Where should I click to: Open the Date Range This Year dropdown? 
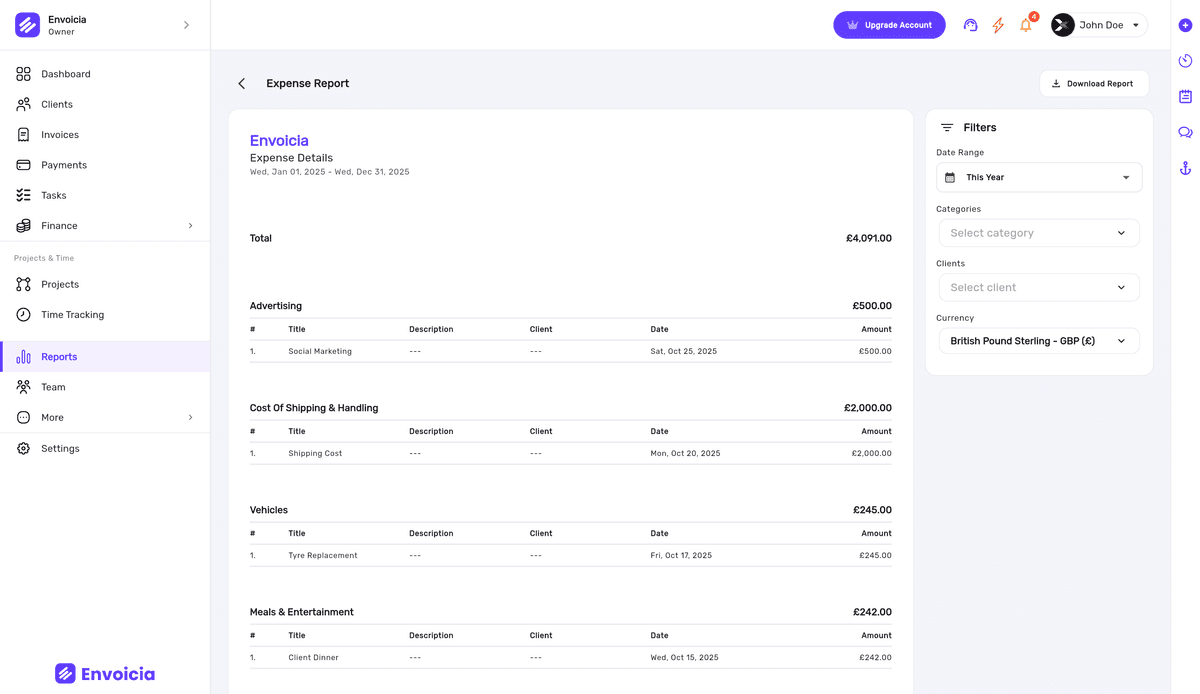coord(1039,177)
